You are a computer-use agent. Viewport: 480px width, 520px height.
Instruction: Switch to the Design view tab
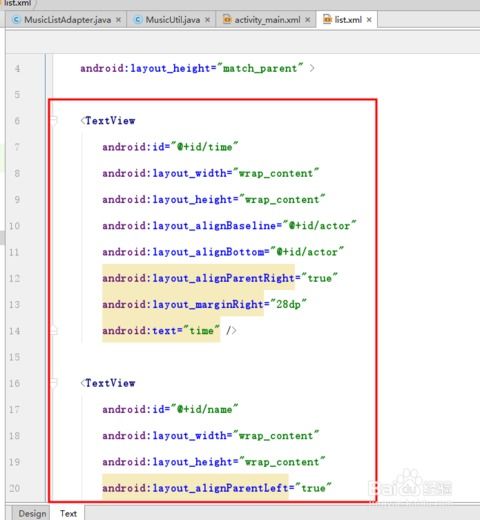[x=32, y=513]
